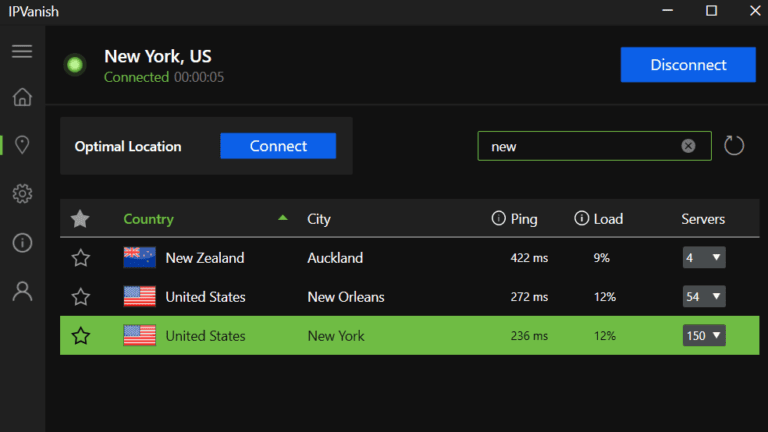Sort list by City column header

[x=318, y=219]
